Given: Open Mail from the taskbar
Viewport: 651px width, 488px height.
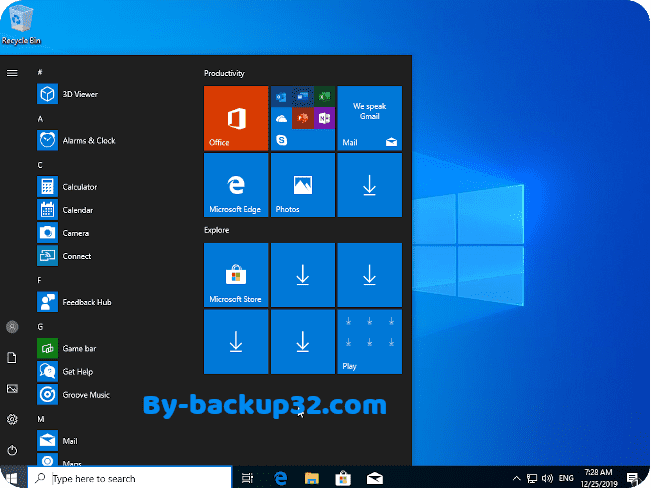Looking at the screenshot, I should 374,478.
